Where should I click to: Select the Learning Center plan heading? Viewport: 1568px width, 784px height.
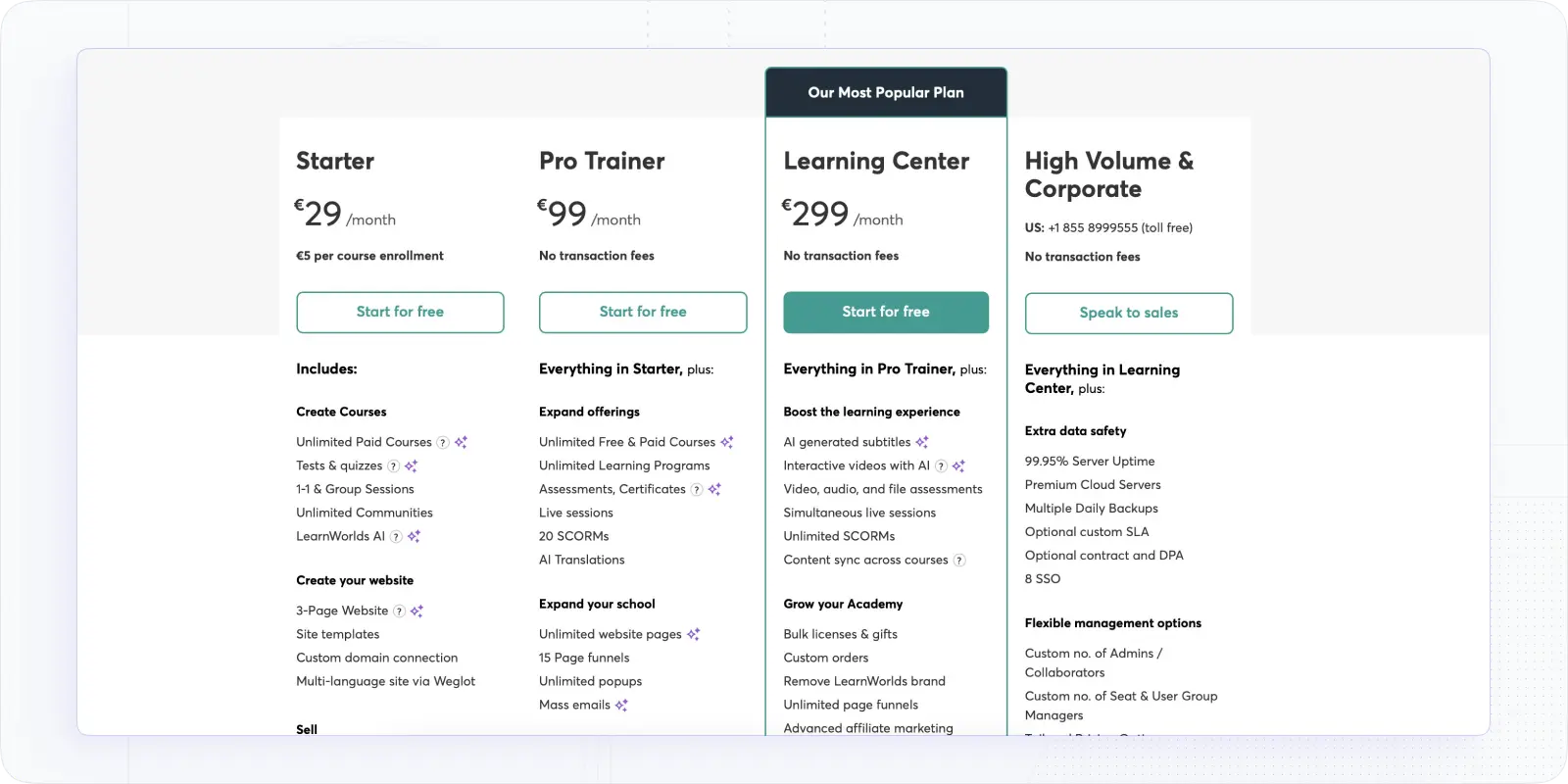pos(875,160)
